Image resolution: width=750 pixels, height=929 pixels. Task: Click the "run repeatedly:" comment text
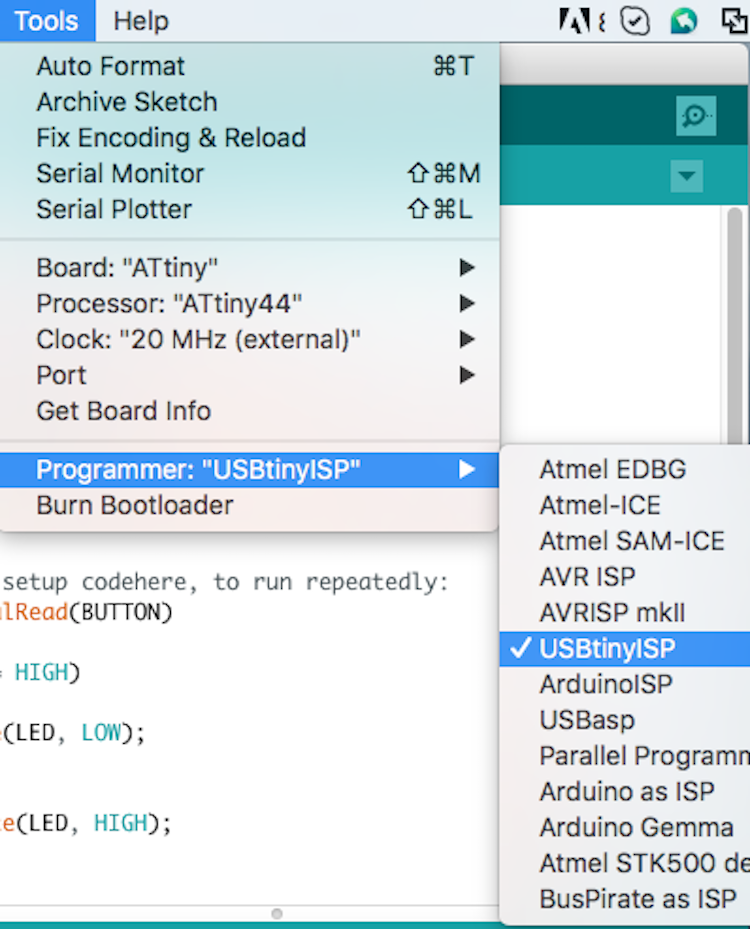click(351, 582)
